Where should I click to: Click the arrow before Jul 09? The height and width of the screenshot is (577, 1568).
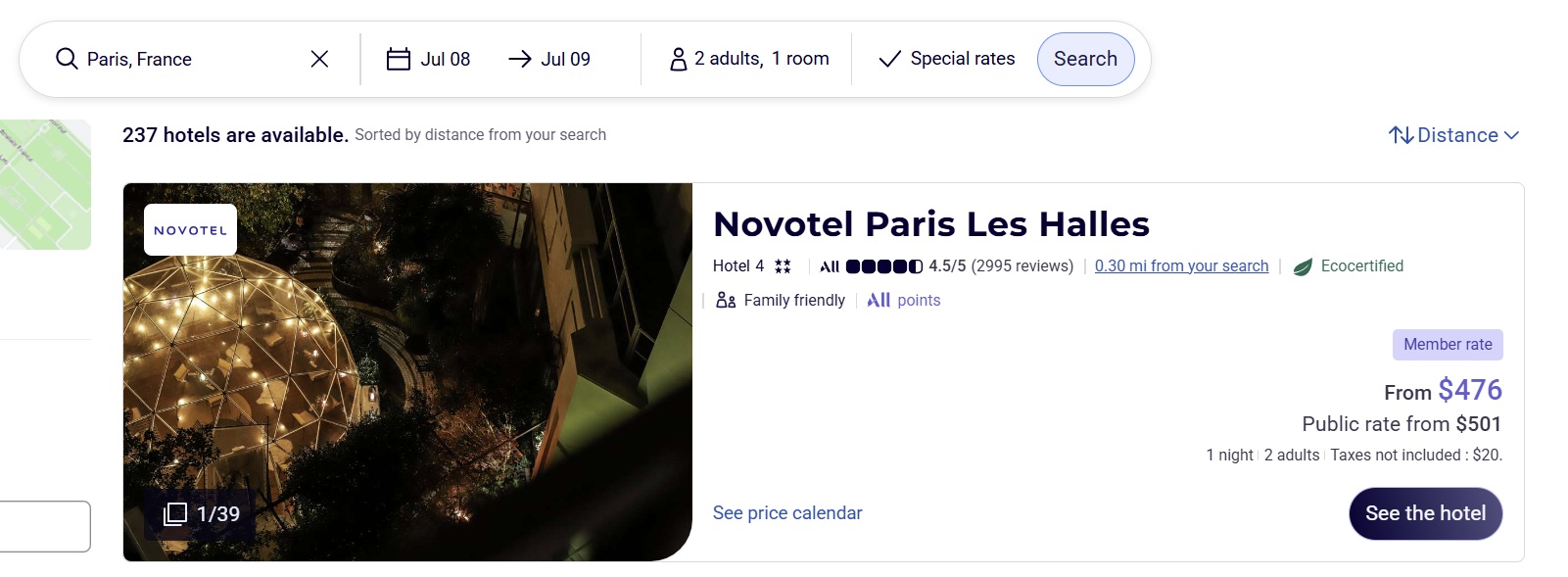(x=519, y=59)
